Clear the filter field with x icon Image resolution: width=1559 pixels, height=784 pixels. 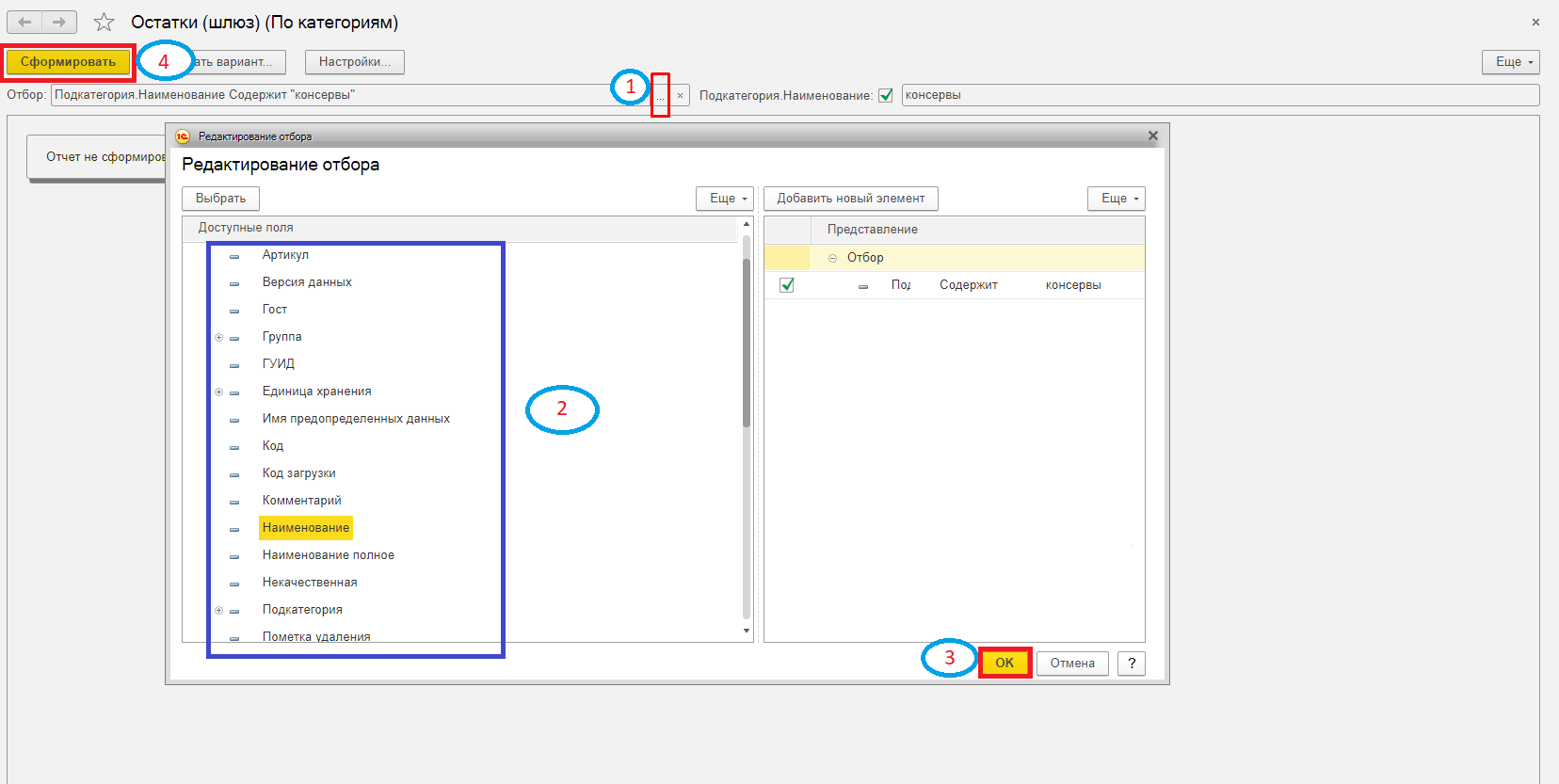[680, 95]
